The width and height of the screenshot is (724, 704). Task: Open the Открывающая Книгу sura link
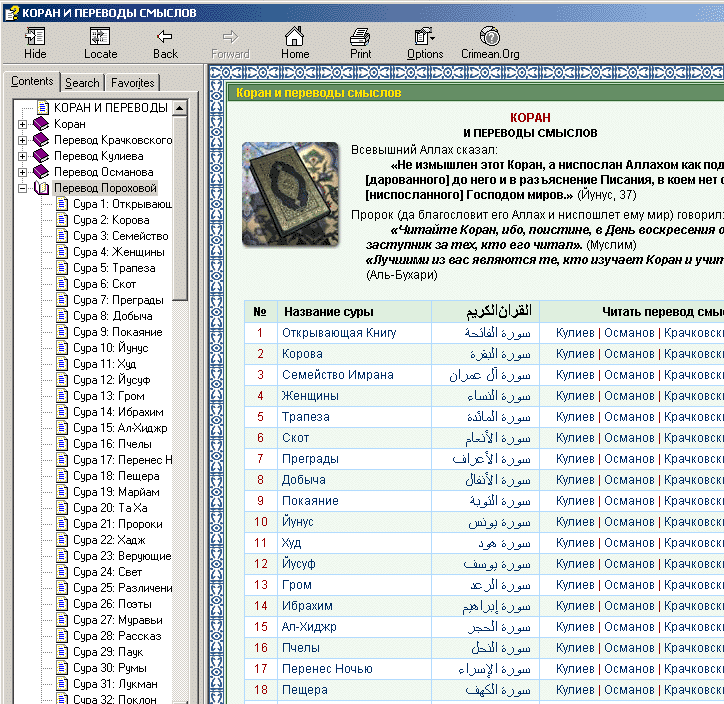pos(339,333)
